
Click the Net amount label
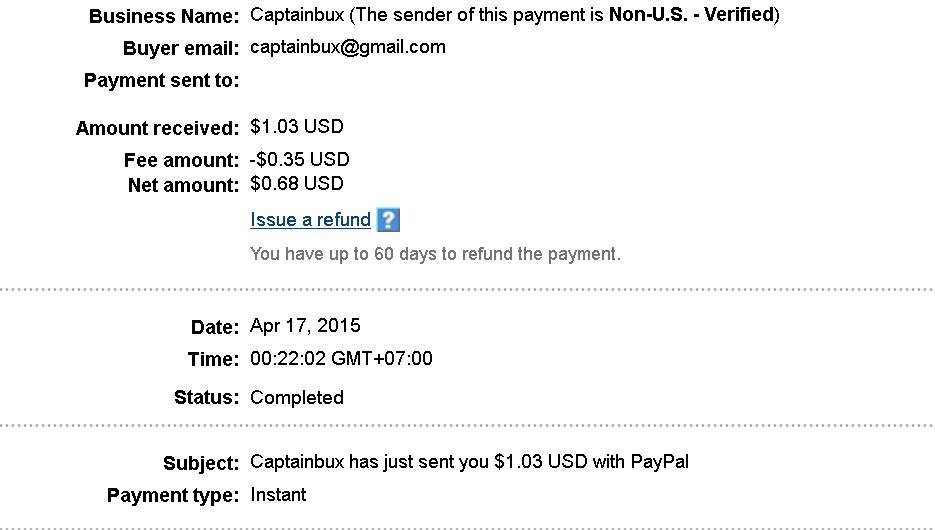point(184,186)
